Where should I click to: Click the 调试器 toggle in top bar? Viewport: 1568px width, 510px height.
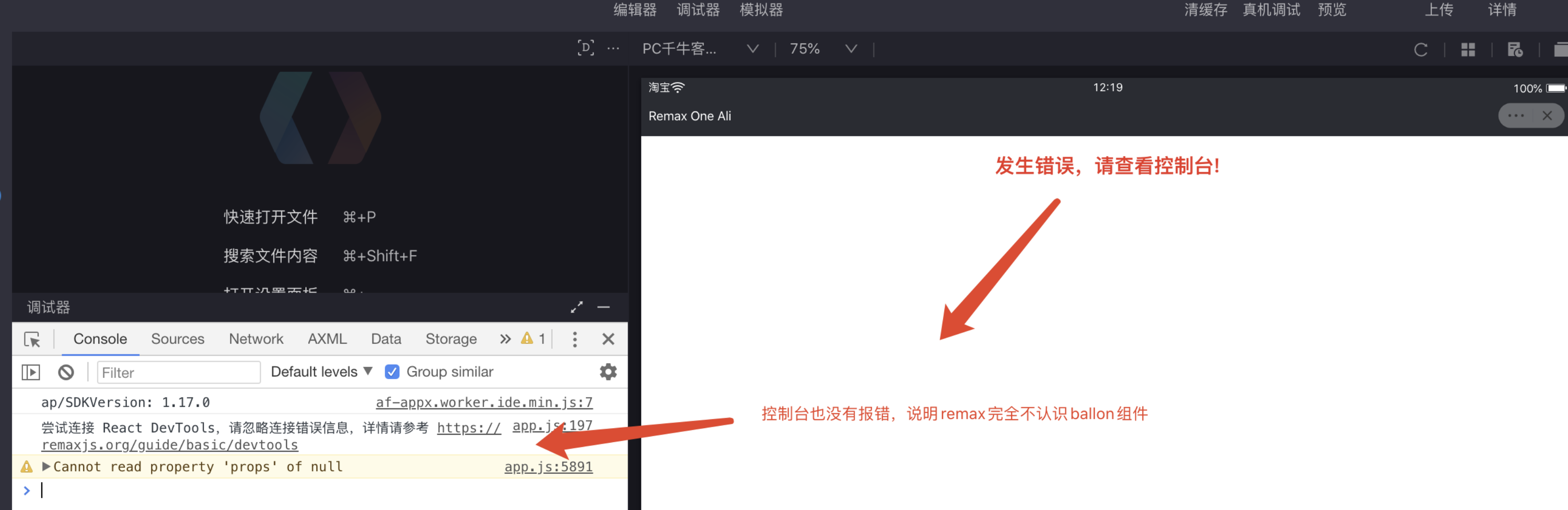coord(698,10)
